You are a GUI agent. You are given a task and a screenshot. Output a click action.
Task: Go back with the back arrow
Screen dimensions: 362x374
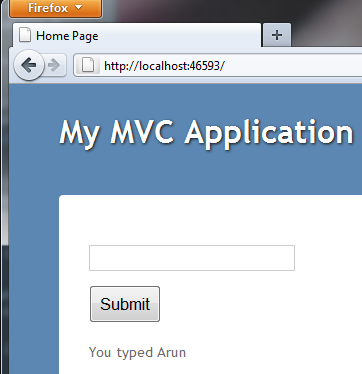[29, 65]
